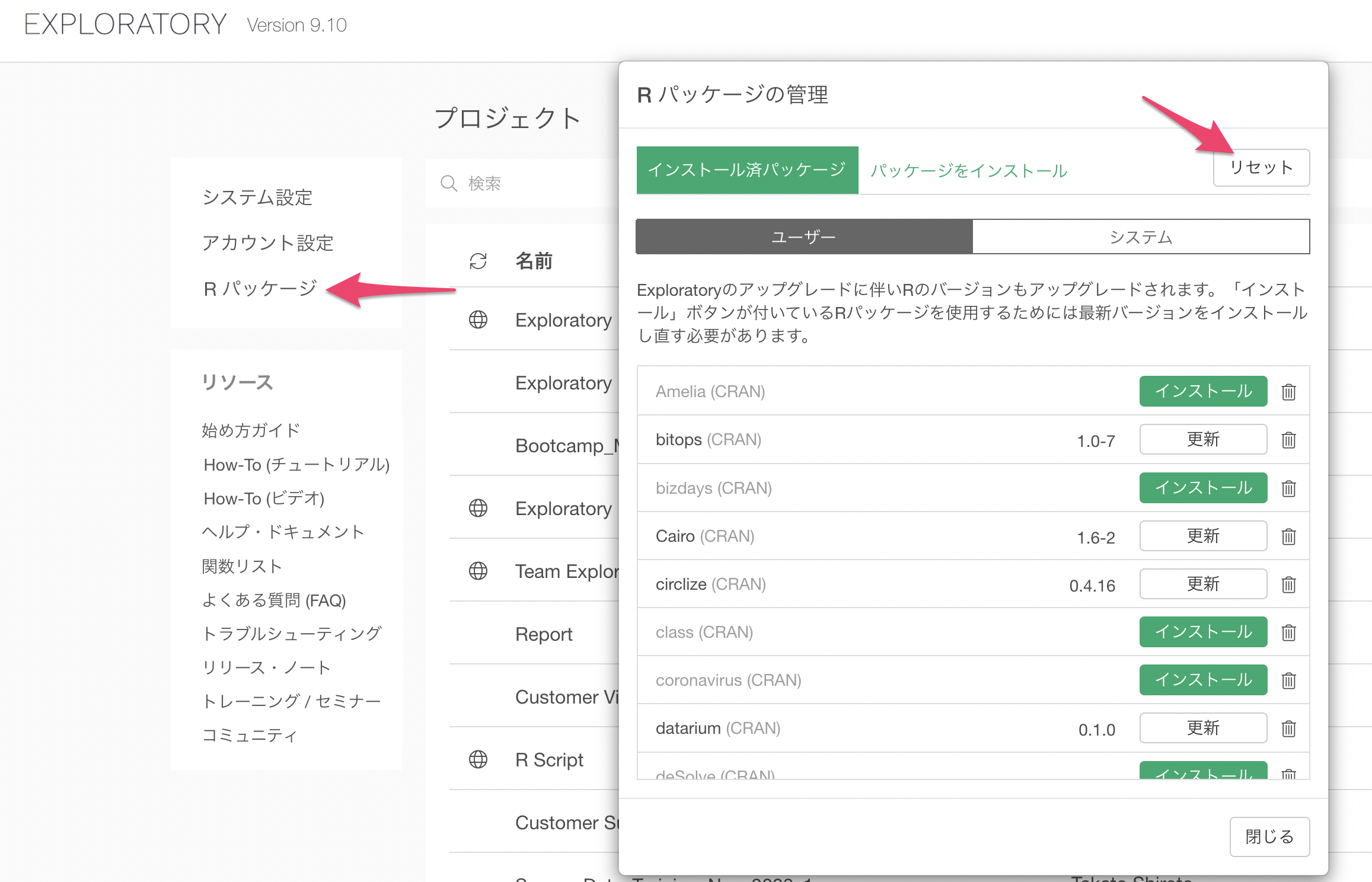Open the R Script project row

[x=549, y=760]
